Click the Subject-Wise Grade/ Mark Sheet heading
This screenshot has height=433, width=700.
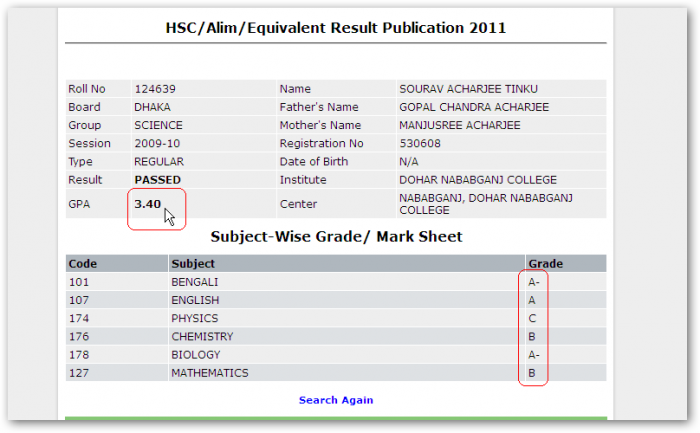pos(336,236)
